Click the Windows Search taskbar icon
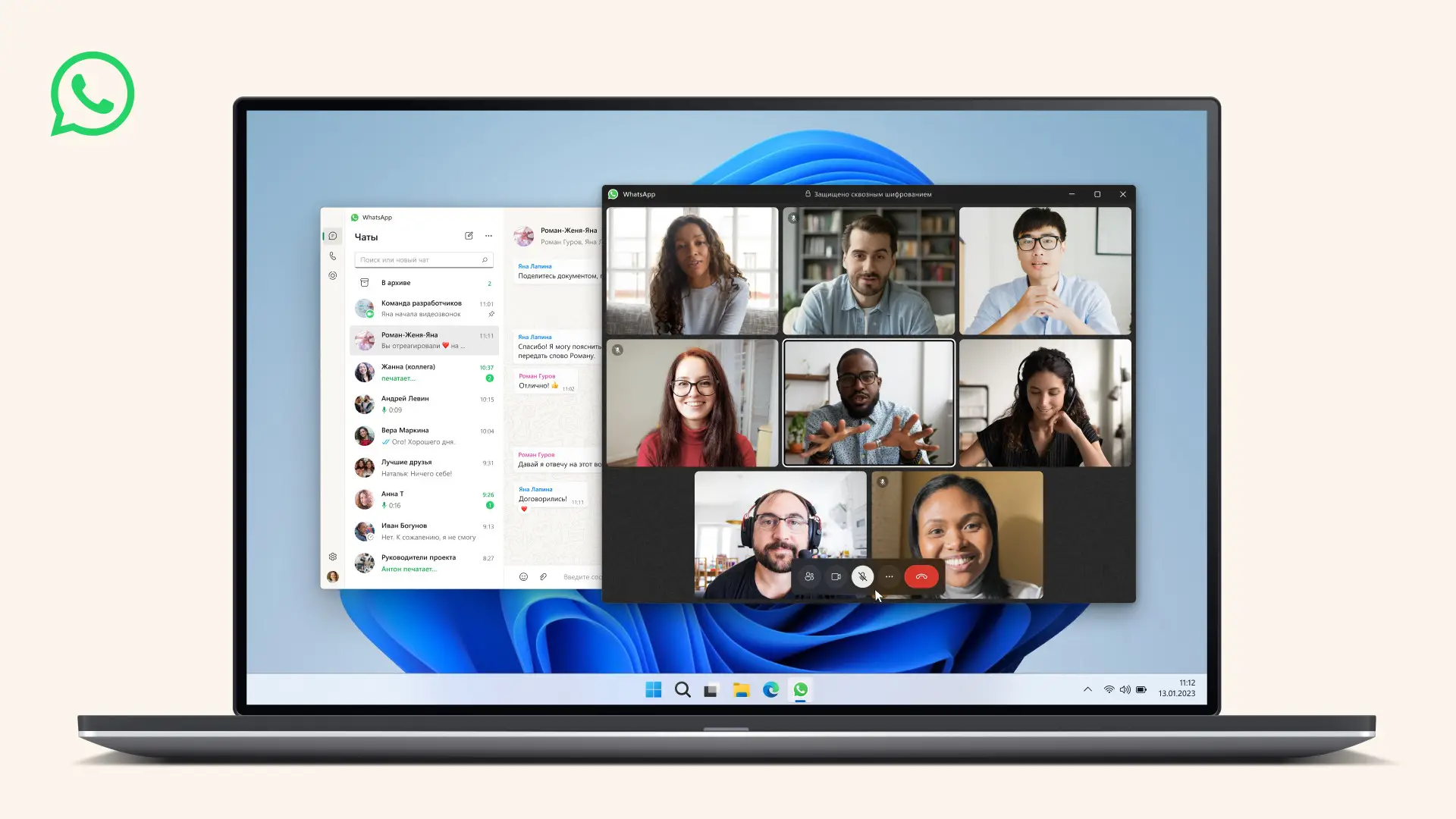1456x819 pixels. tap(682, 689)
